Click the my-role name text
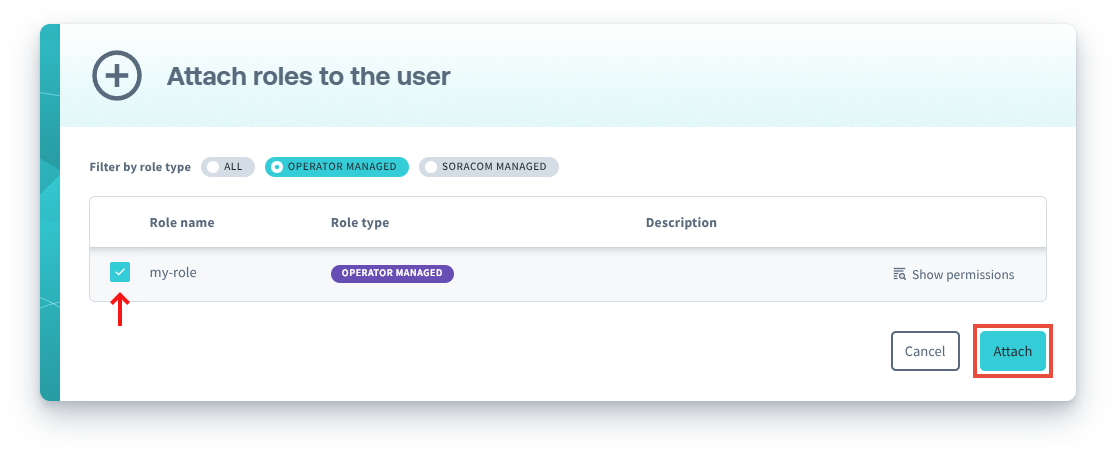This screenshot has height=457, width=1116. tap(173, 272)
